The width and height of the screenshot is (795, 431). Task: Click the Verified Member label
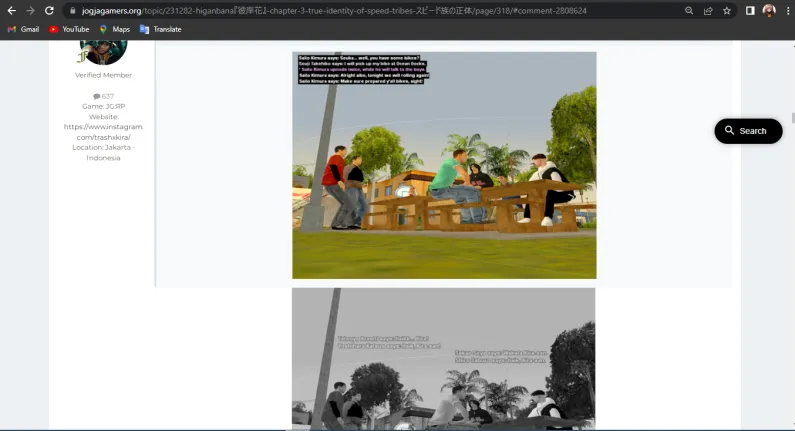click(x=103, y=75)
